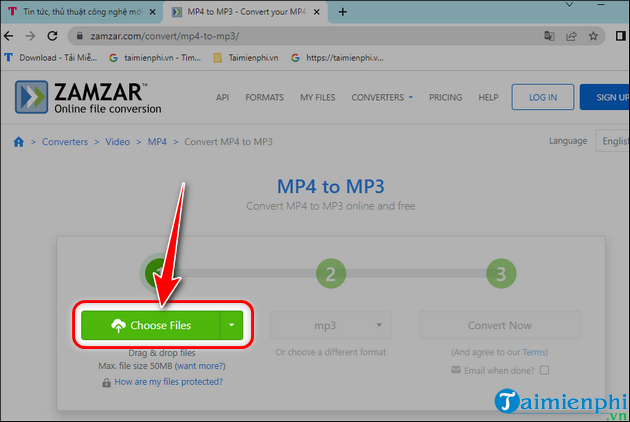Expand the CONVERTERS dropdown menu
This screenshot has width=630, height=422.
coord(382,97)
